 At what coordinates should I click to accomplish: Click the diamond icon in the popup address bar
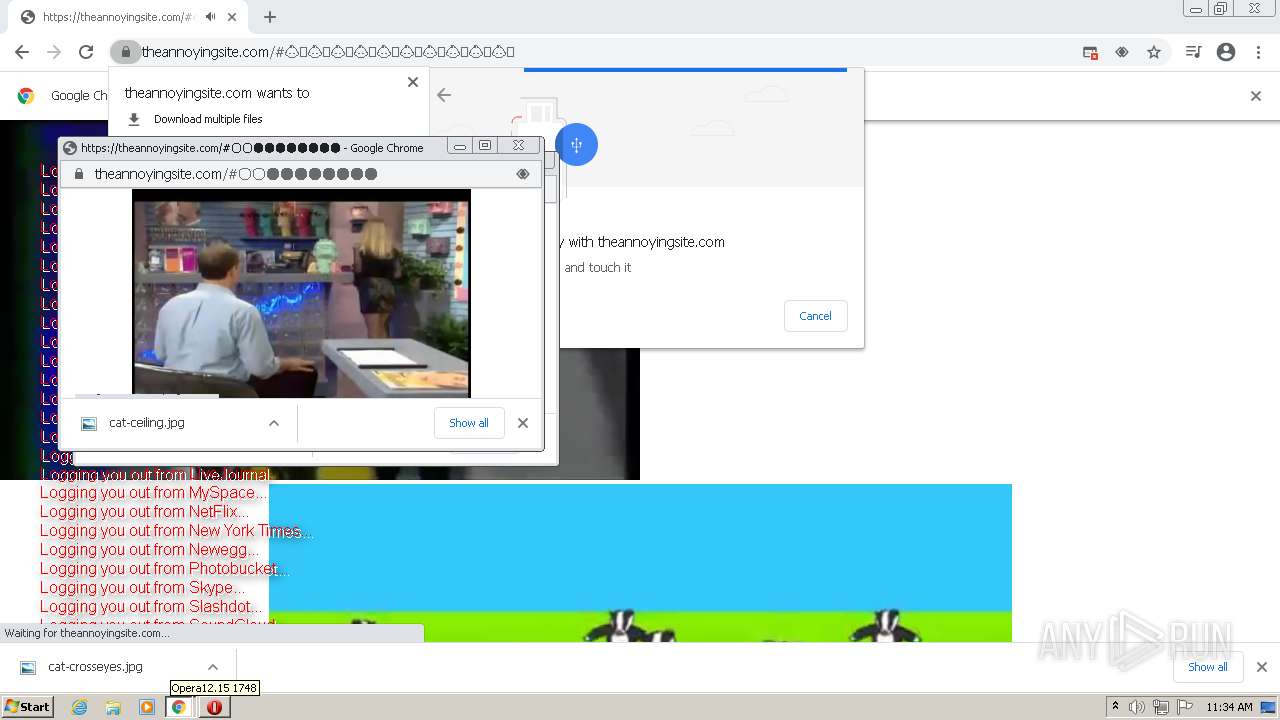coord(522,174)
